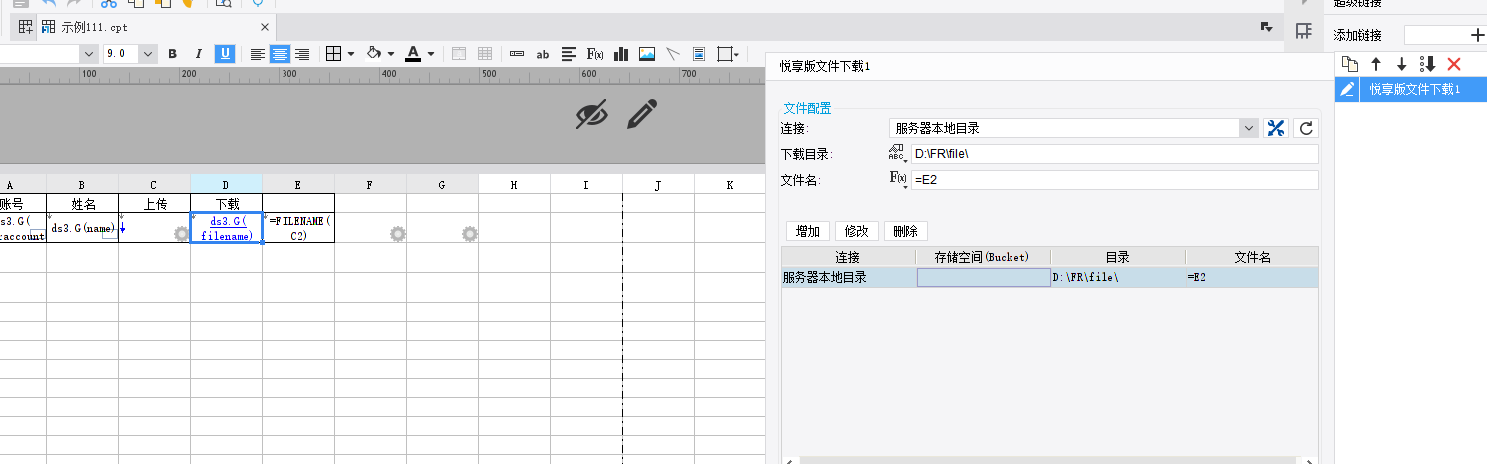Apply font color A
Screen dimensions: 1487x464
click(413, 54)
